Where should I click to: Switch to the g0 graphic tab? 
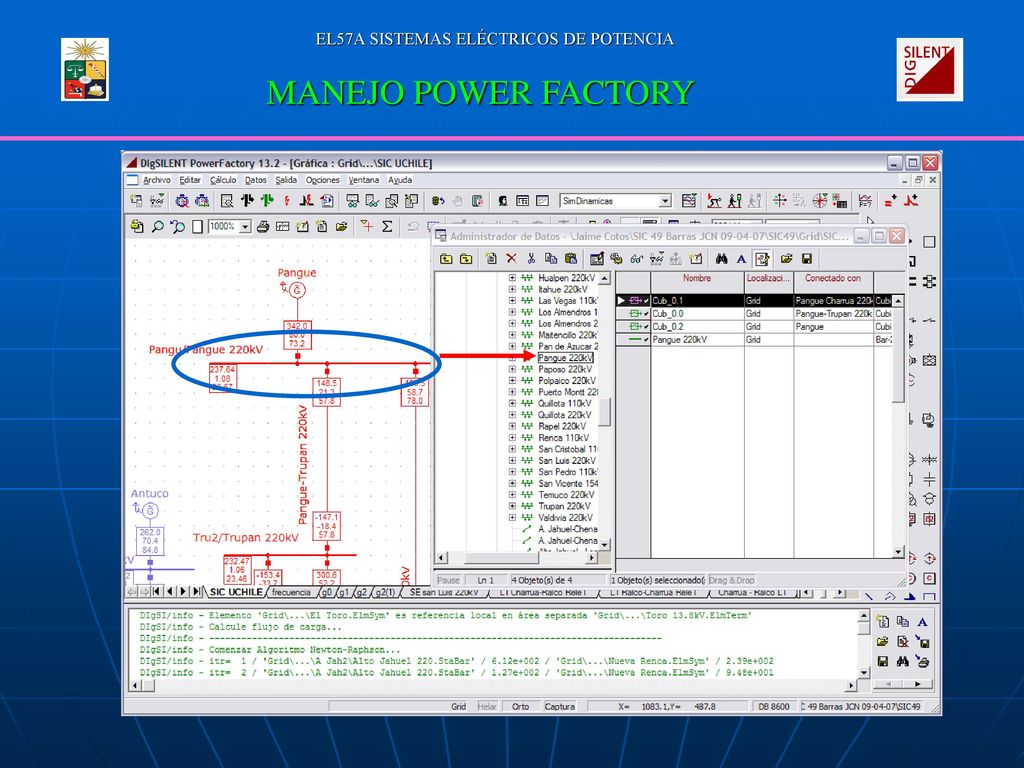327,592
